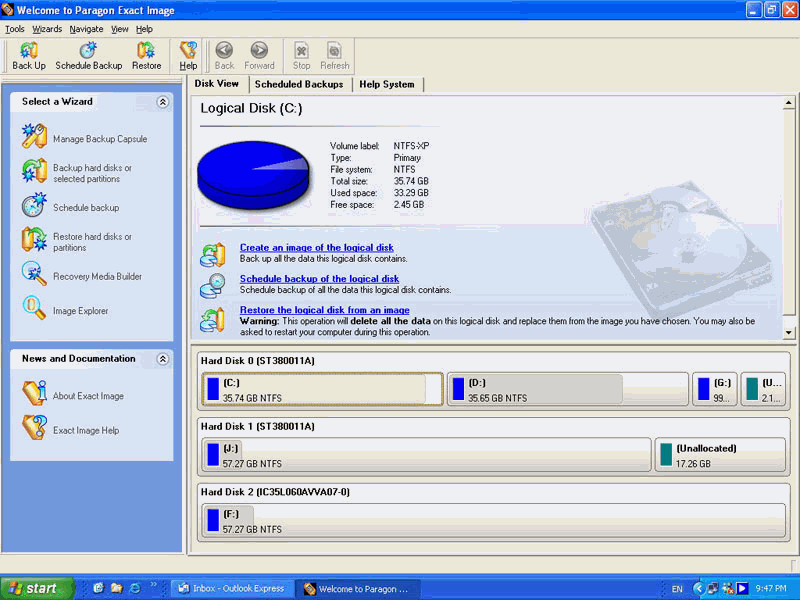Click the Back navigation arrow
The width and height of the screenshot is (800, 600).
pyautogui.click(x=224, y=56)
